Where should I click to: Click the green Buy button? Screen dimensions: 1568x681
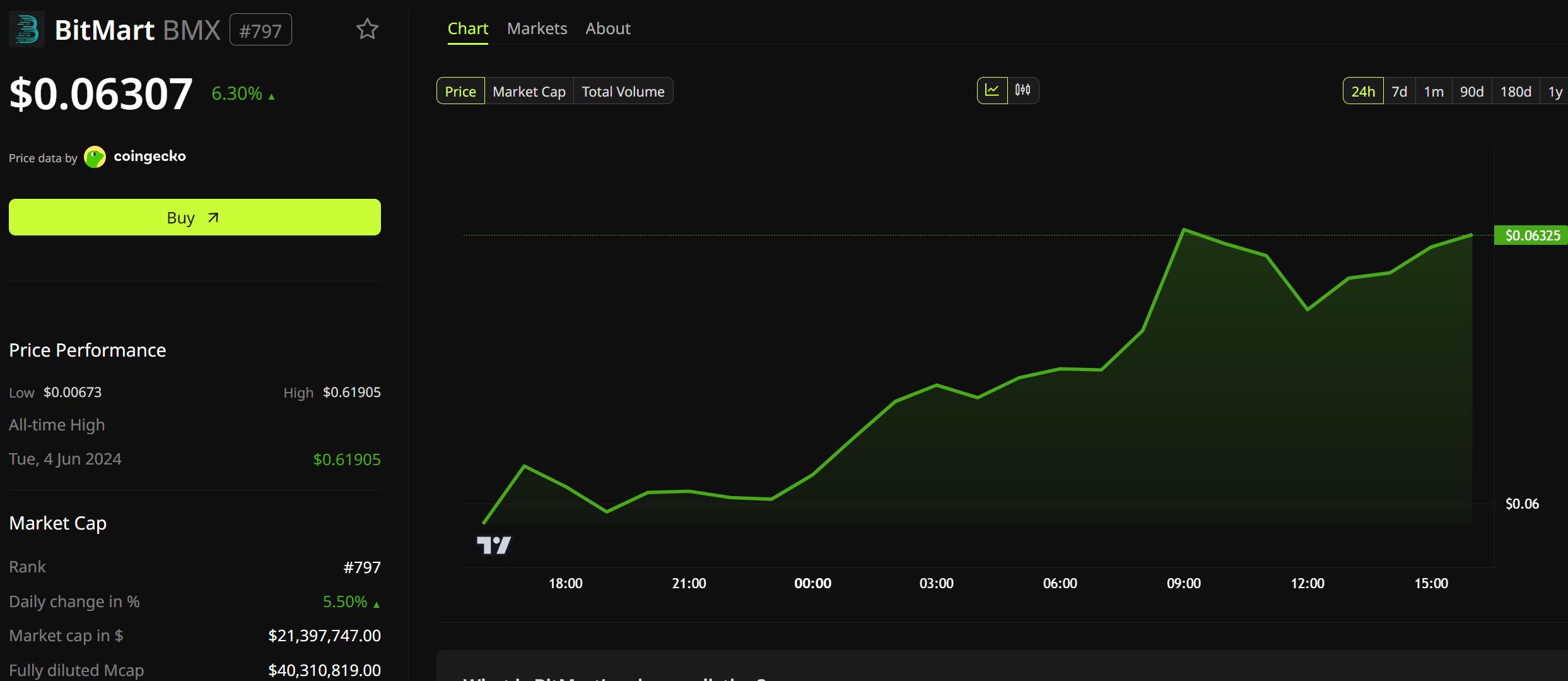[195, 217]
